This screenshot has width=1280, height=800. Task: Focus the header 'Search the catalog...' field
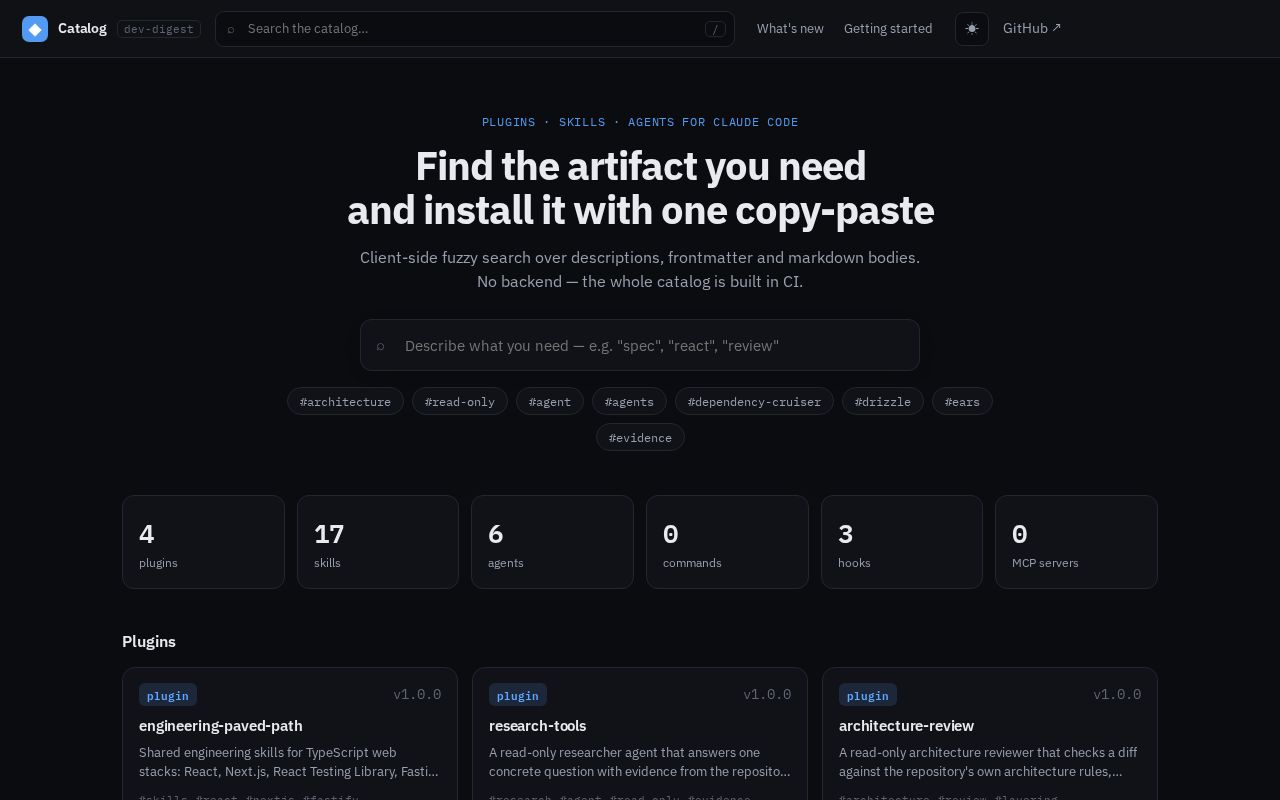[475, 29]
